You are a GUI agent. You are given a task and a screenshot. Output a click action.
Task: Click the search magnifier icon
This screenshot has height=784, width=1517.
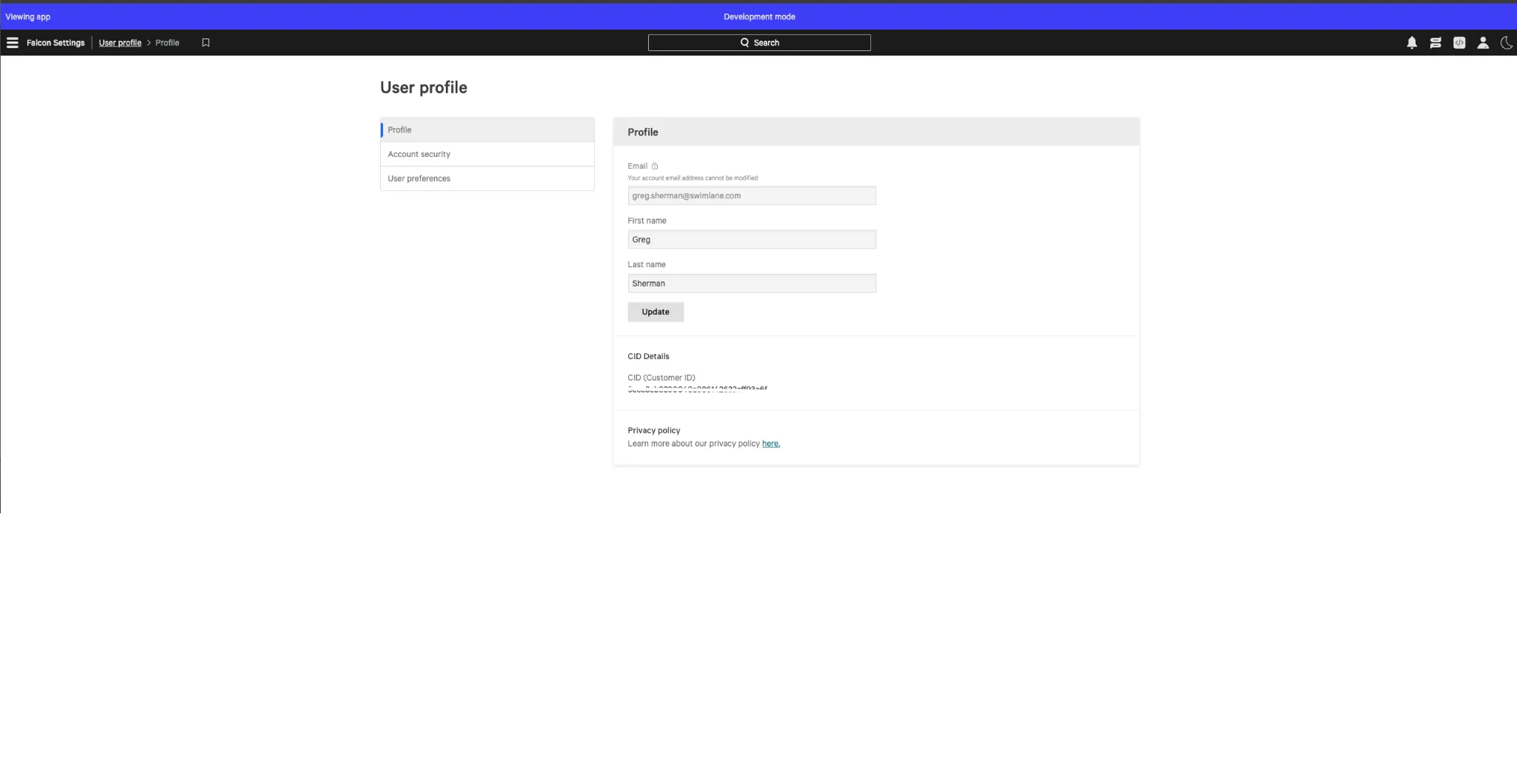point(744,43)
